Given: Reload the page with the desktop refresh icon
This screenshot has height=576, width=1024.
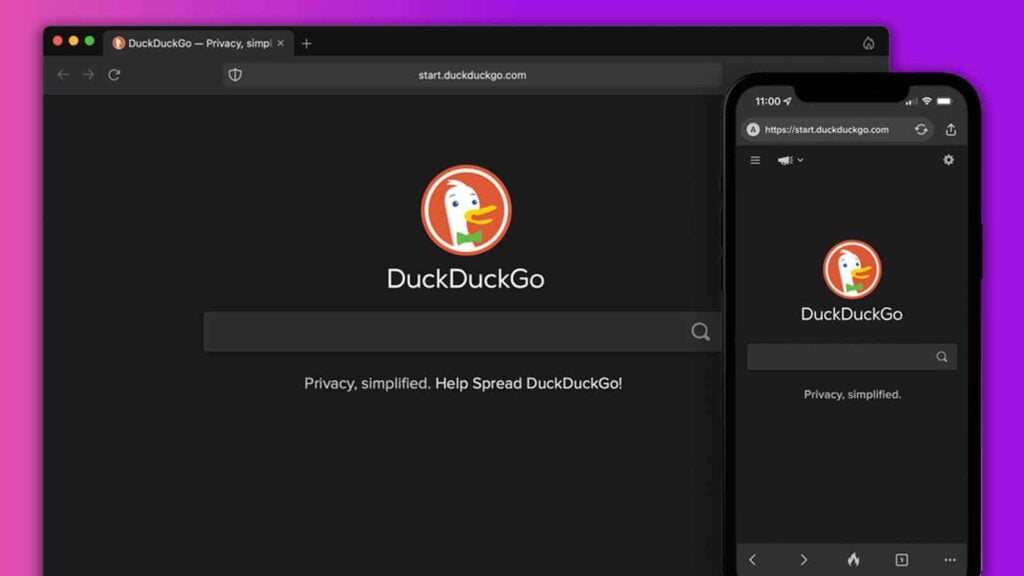Looking at the screenshot, I should (x=115, y=74).
